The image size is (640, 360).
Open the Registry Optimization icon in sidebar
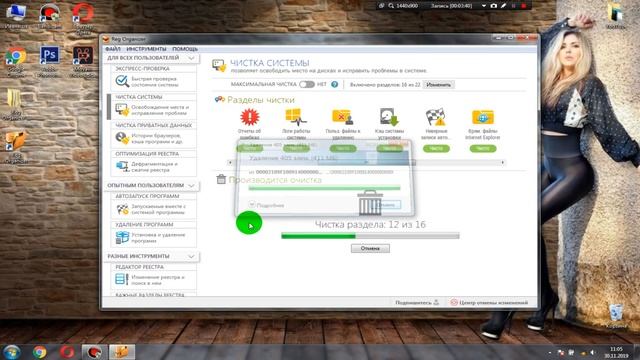coord(122,166)
